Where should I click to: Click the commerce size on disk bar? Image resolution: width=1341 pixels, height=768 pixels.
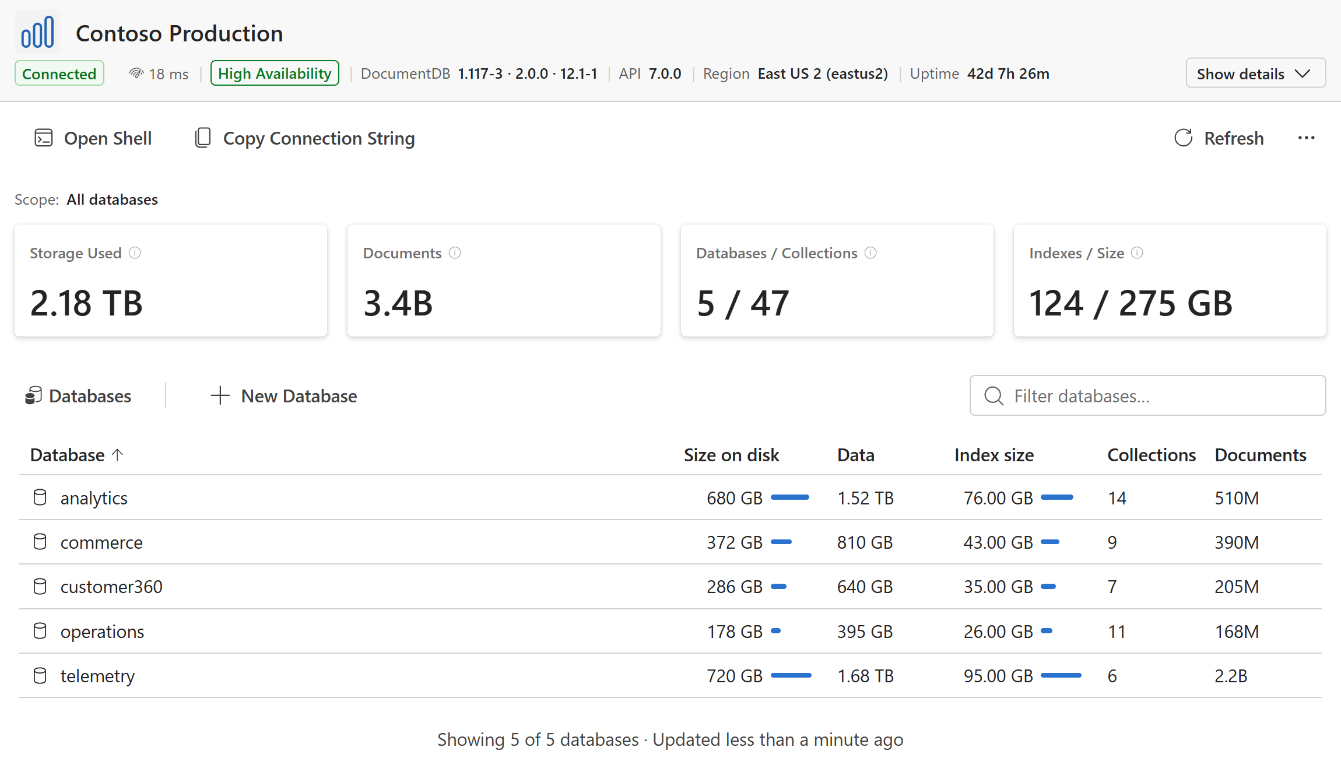click(x=781, y=542)
